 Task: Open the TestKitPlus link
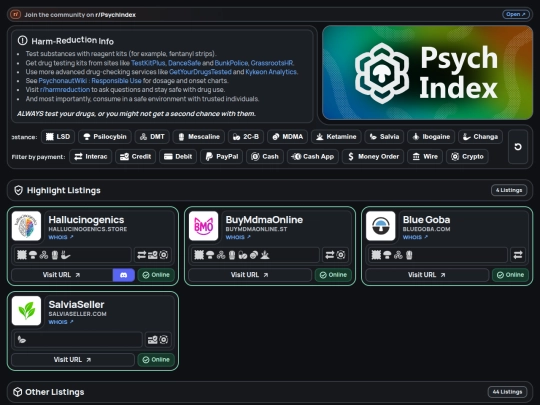click(x=148, y=63)
